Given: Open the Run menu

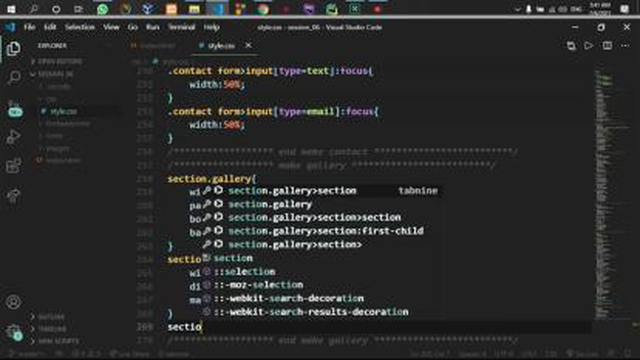Looking at the screenshot, I should click(153, 27).
